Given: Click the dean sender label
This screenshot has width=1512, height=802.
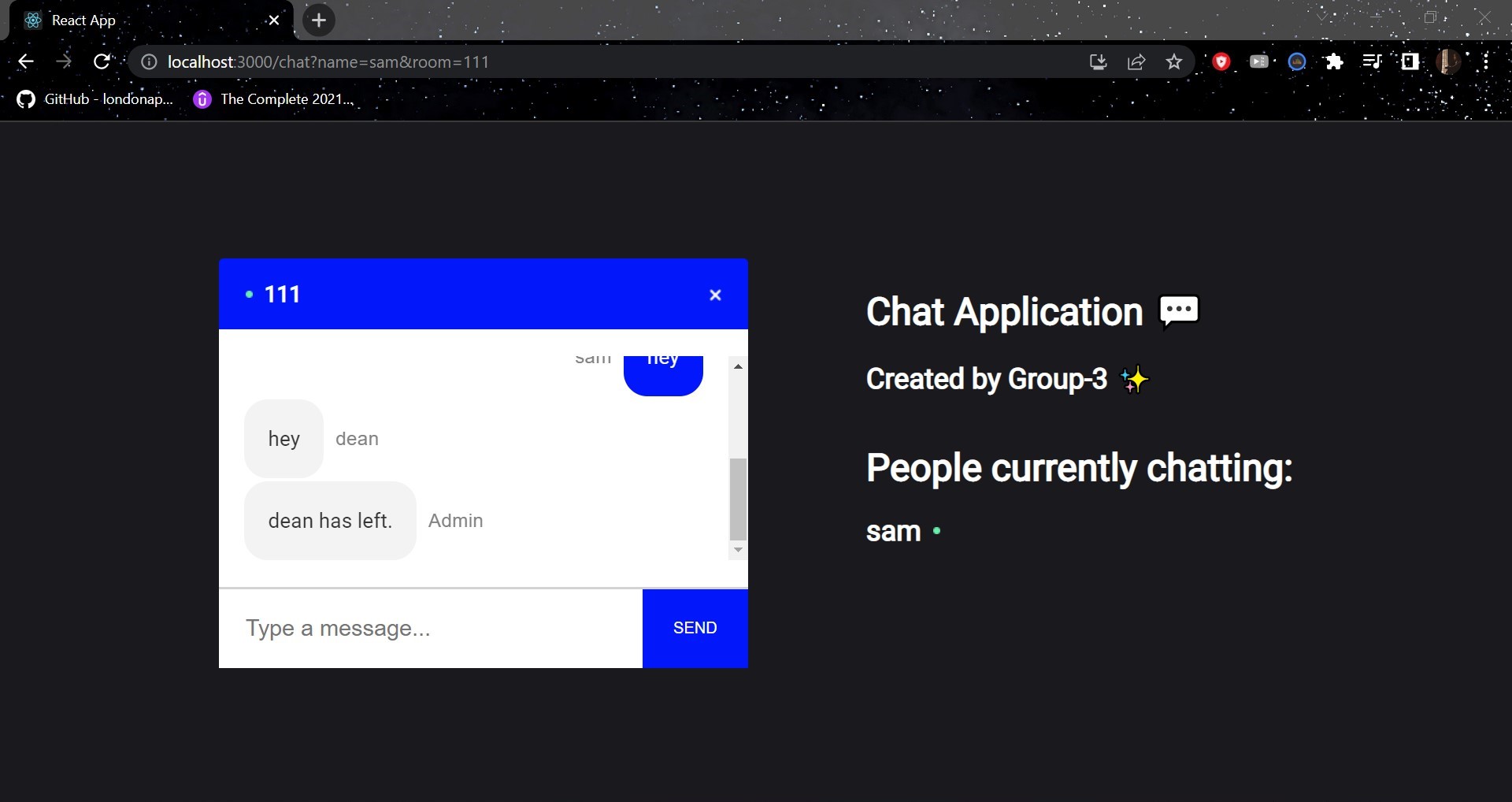Looking at the screenshot, I should 357,439.
